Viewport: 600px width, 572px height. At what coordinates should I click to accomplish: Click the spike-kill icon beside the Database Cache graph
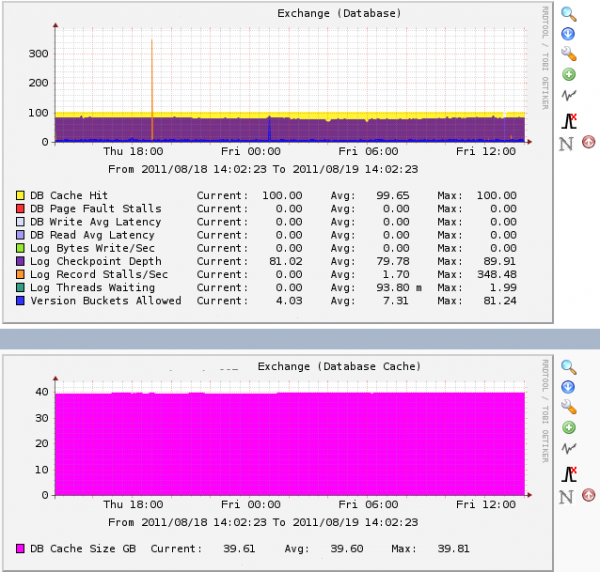pos(568,472)
